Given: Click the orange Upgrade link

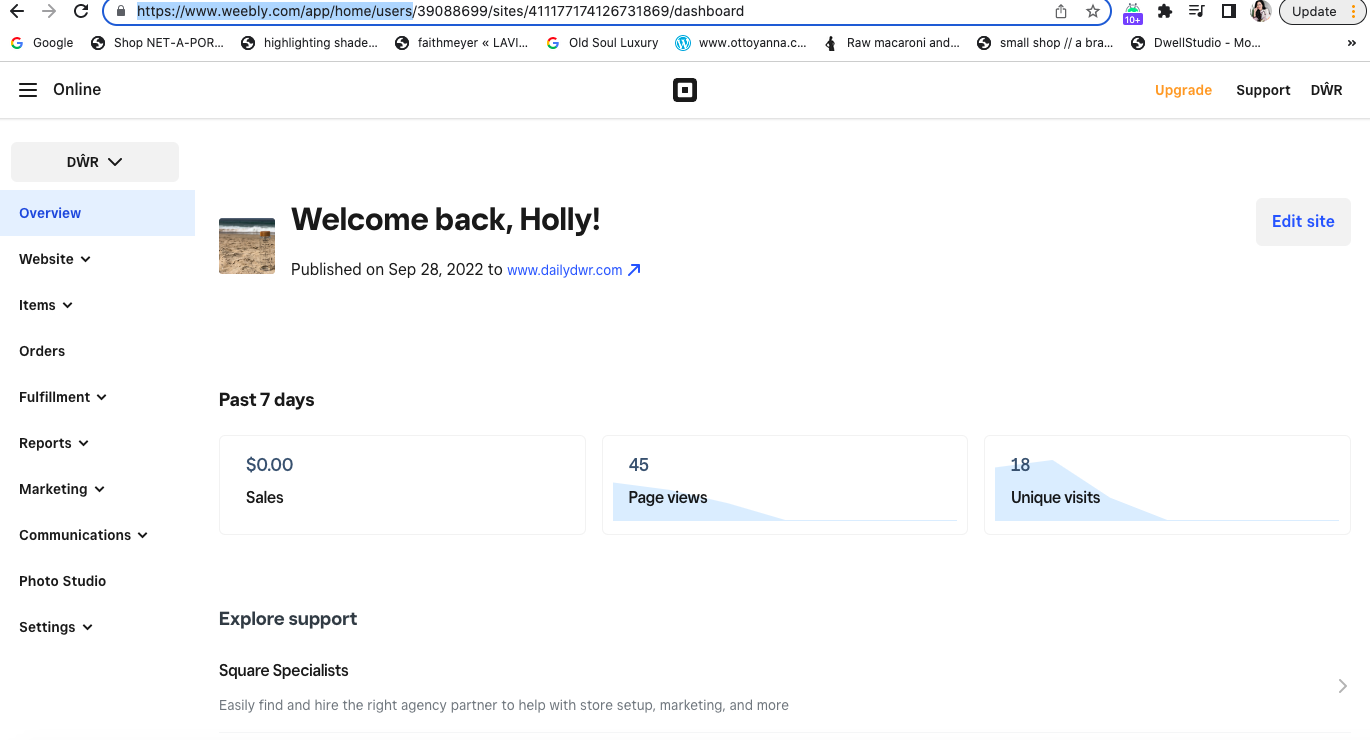Looking at the screenshot, I should [x=1183, y=90].
